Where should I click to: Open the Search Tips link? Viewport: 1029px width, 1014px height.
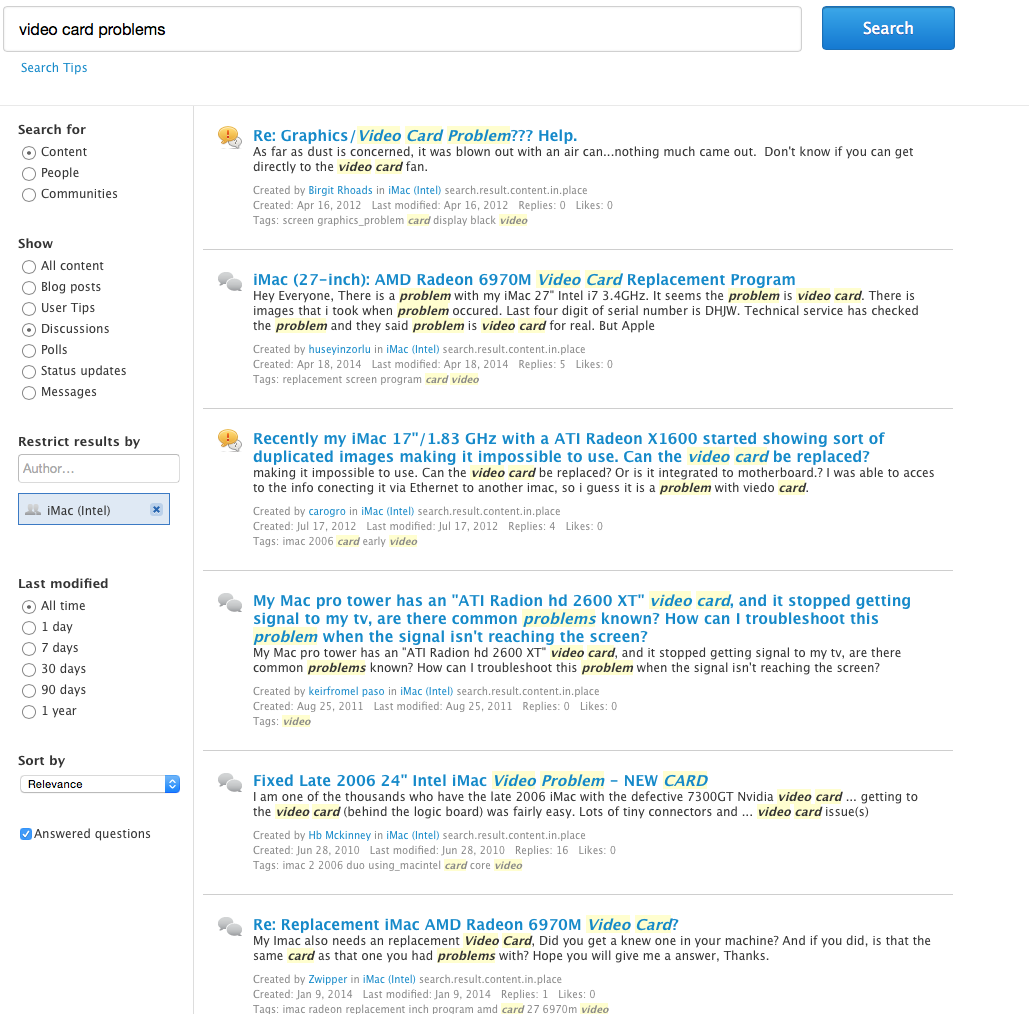click(54, 68)
